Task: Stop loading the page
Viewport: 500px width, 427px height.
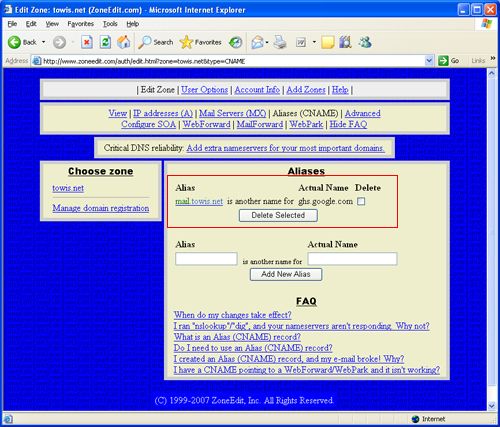Action: (87, 42)
